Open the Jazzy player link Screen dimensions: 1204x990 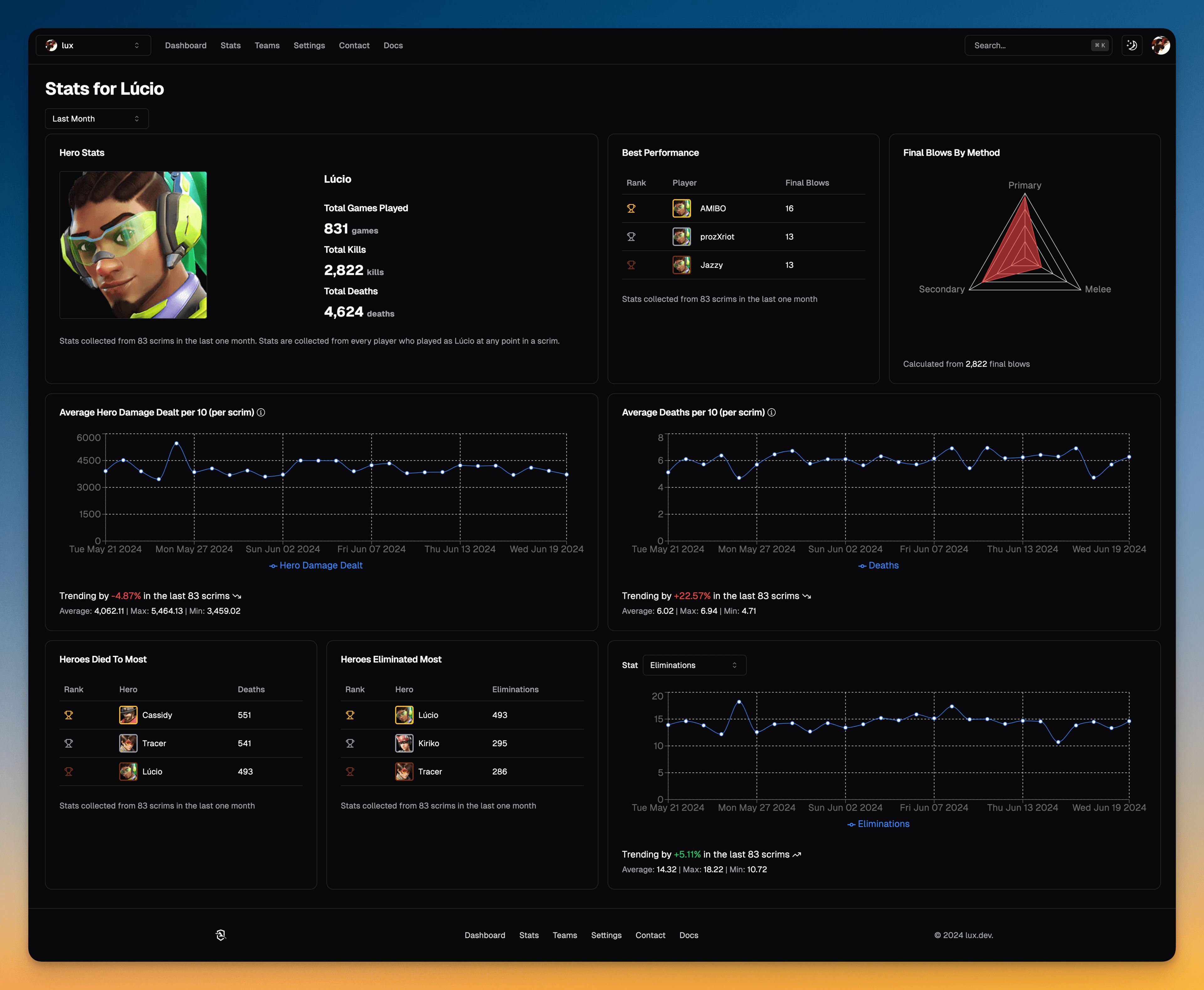(711, 265)
